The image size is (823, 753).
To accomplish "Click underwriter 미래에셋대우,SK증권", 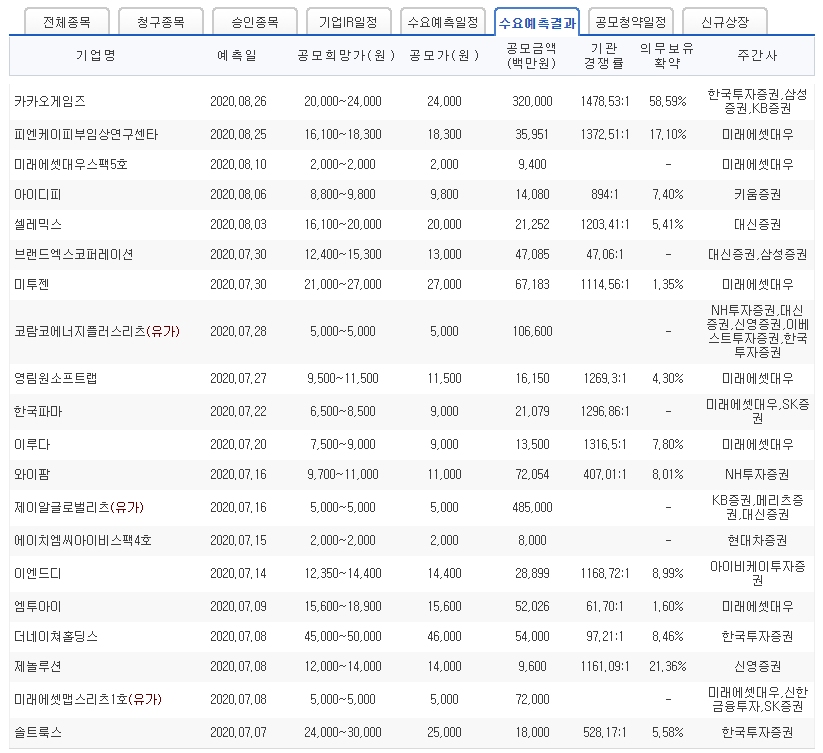I will coord(757,411).
